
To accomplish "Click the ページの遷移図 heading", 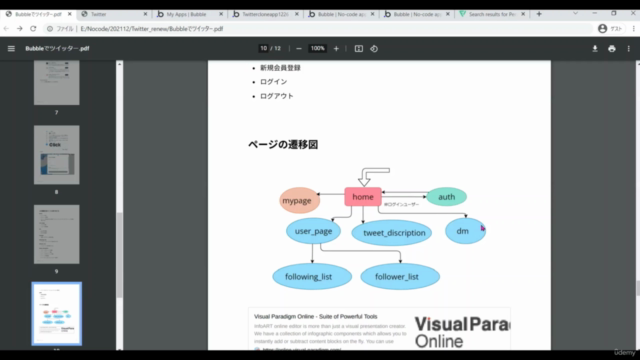I will click(x=283, y=145).
